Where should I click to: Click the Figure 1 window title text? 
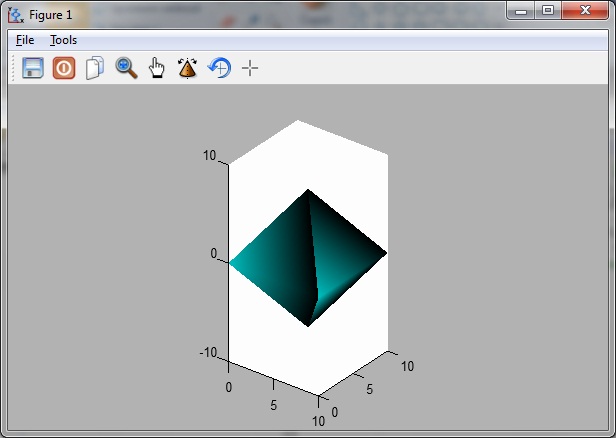51,15
